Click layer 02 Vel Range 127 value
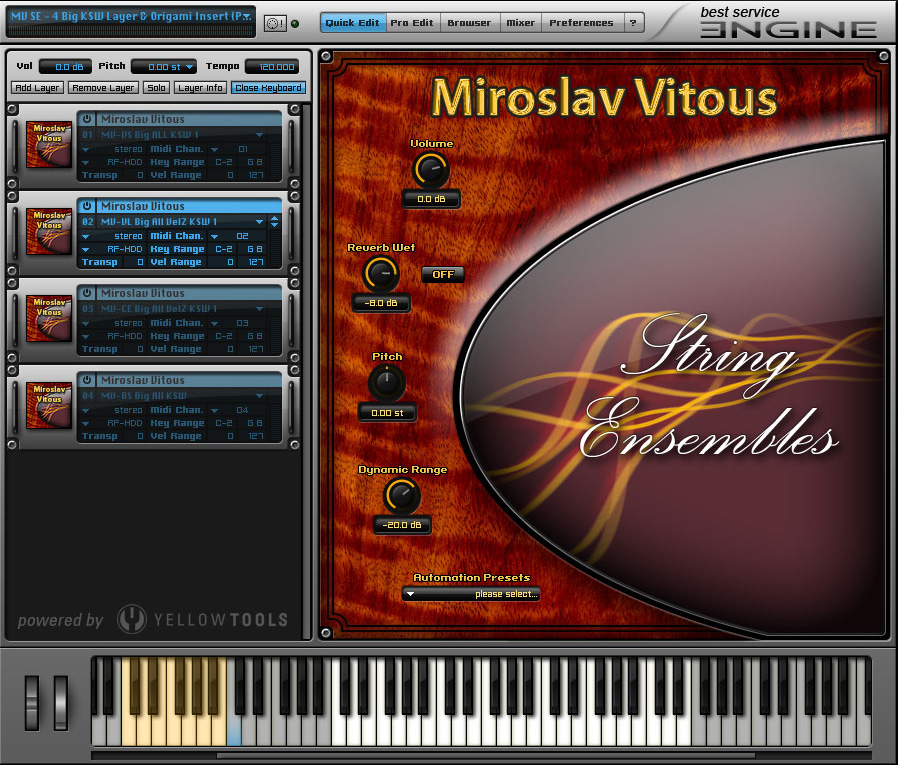Screen dimensions: 898x765 pyautogui.click(x=256, y=262)
